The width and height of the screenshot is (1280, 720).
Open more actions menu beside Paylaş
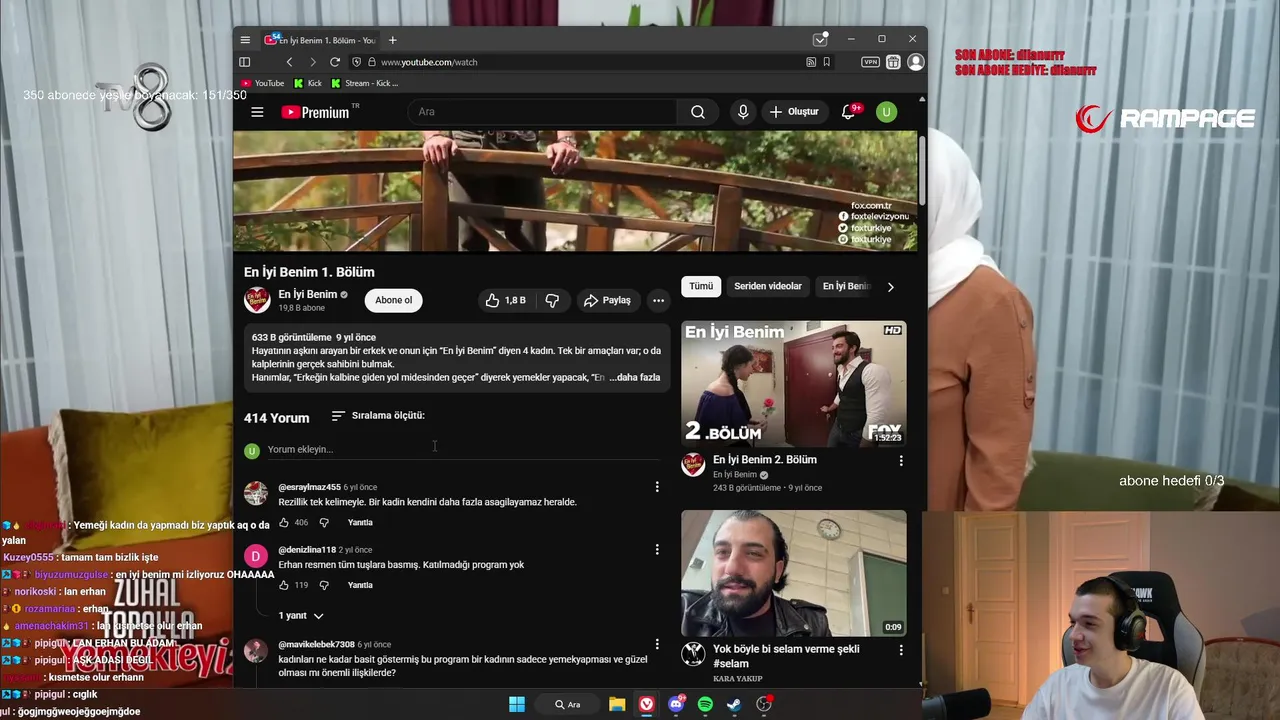pyautogui.click(x=658, y=300)
